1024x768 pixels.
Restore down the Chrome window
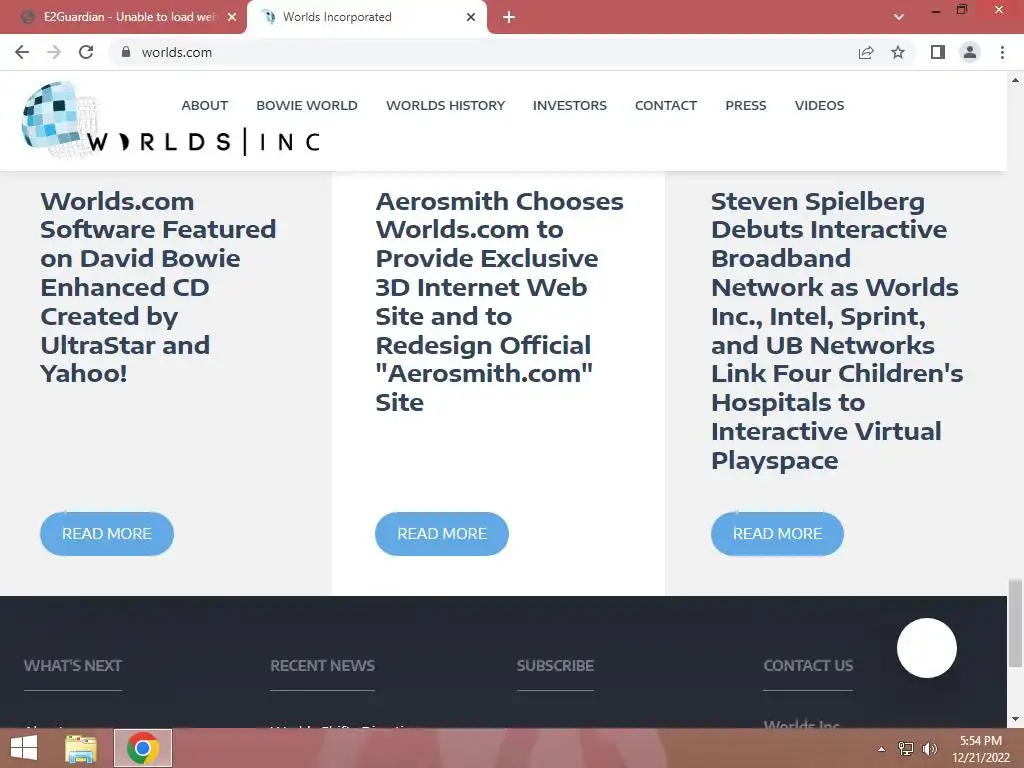pyautogui.click(x=961, y=9)
